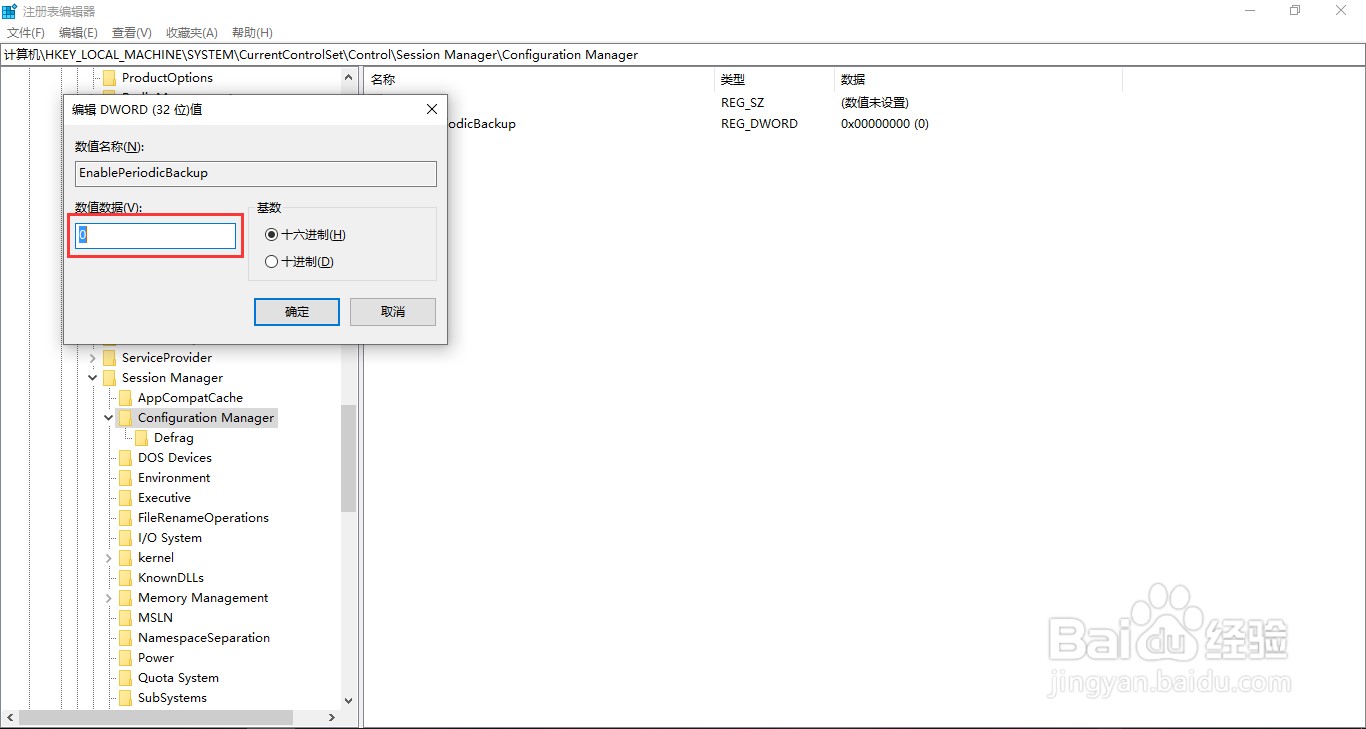
Task: Select the SubSystems tree item label
Action: (172, 698)
